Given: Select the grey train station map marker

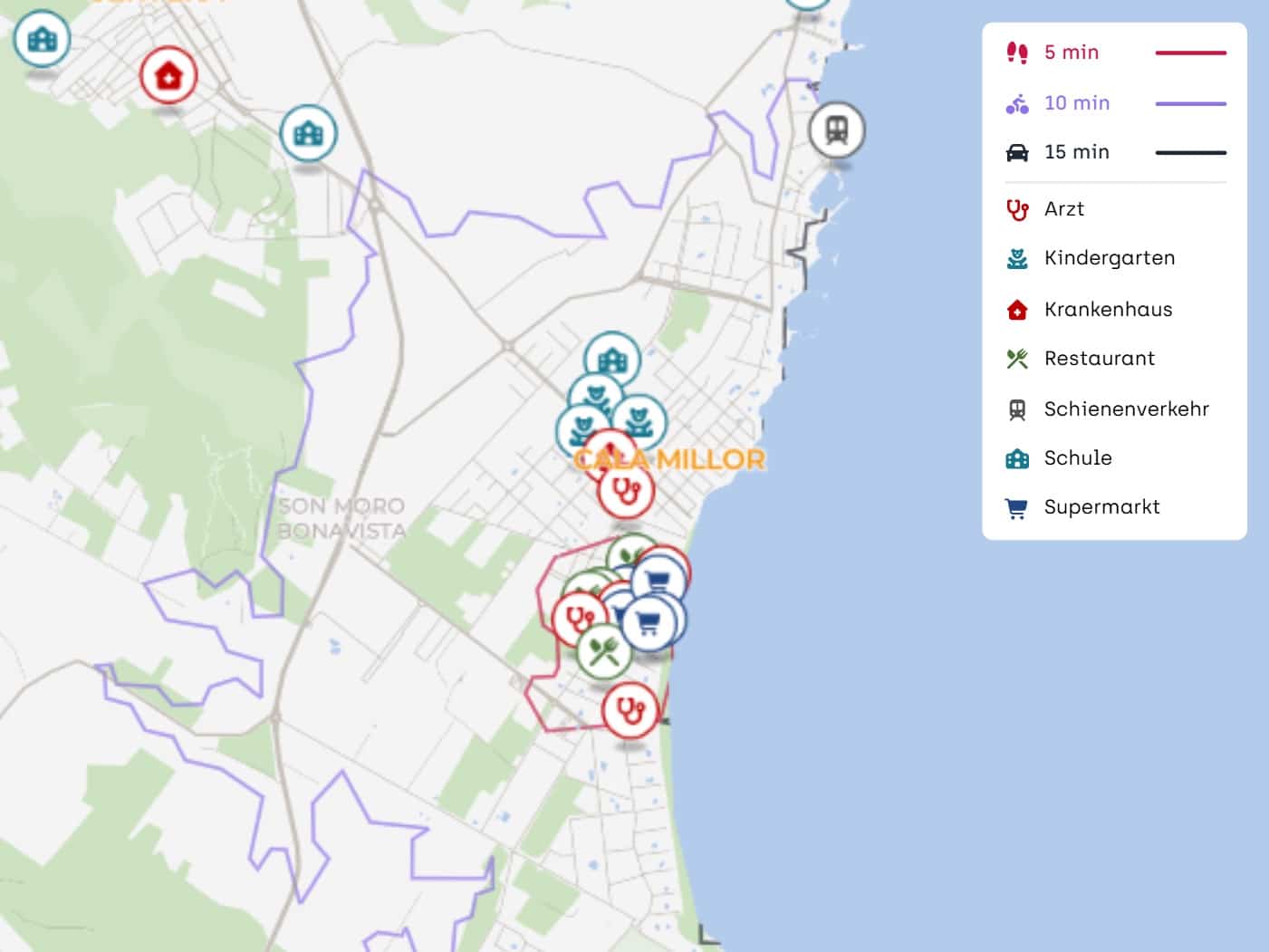Looking at the screenshot, I should [836, 130].
